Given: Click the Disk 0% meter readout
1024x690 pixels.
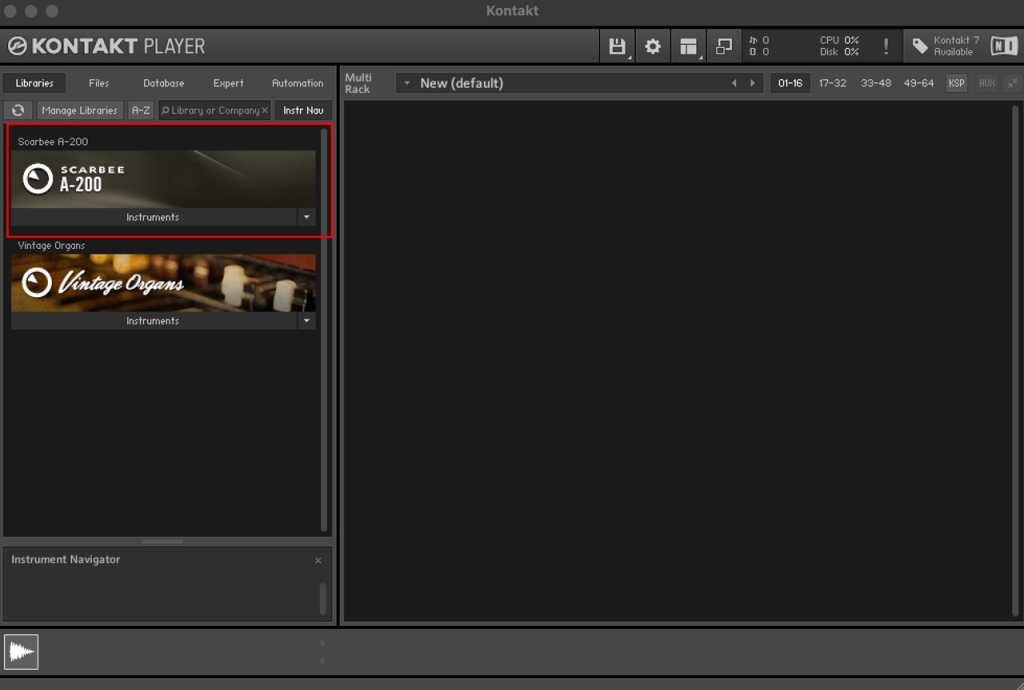Looking at the screenshot, I should (x=839, y=52).
